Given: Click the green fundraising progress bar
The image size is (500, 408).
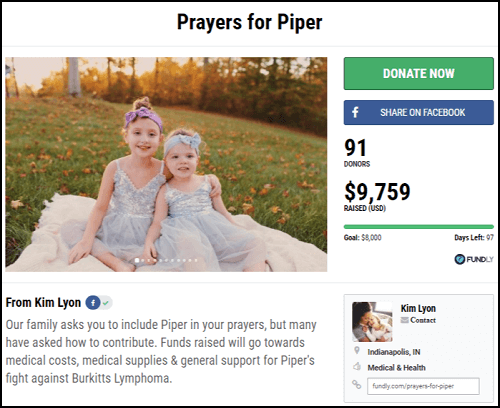Looking at the screenshot, I should 419,227.
